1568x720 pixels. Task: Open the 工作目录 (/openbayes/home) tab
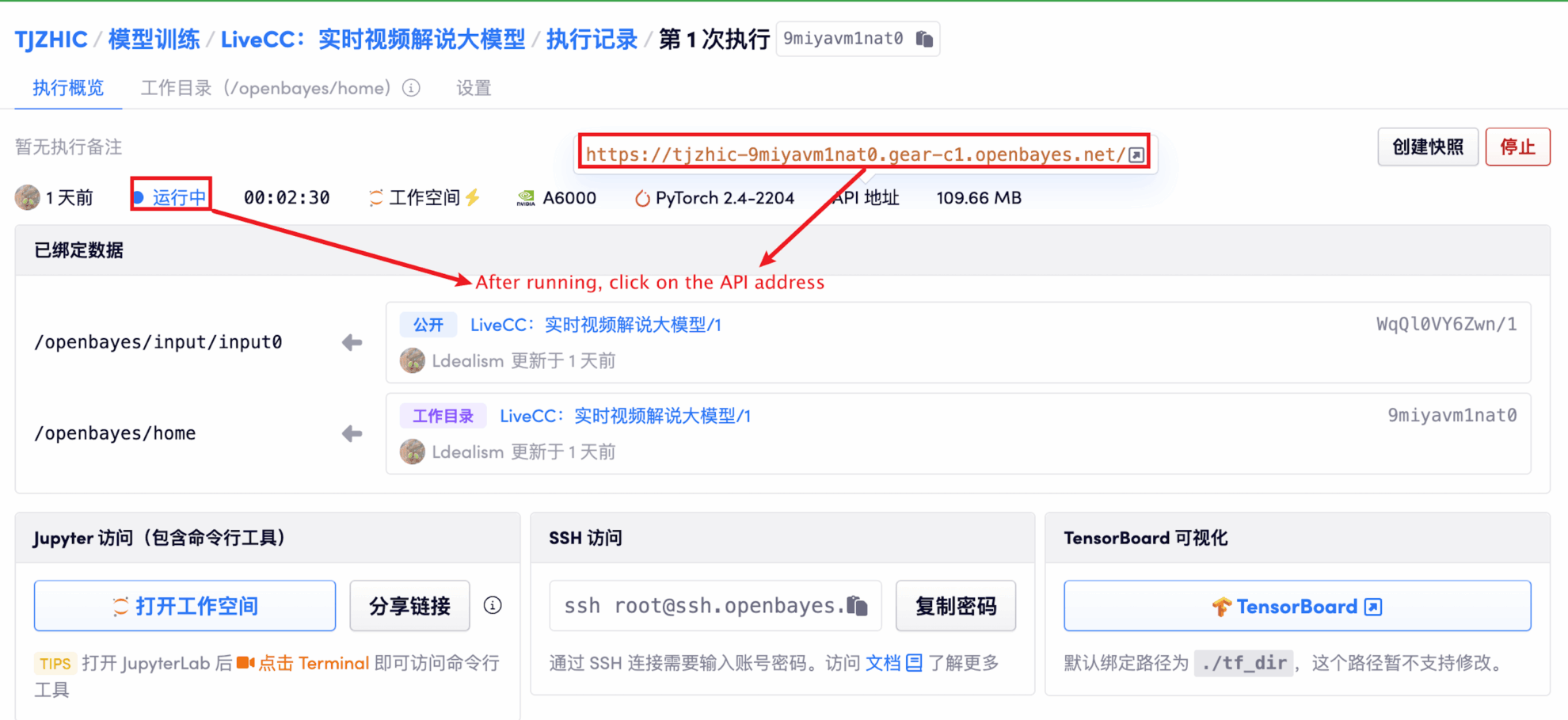click(265, 88)
